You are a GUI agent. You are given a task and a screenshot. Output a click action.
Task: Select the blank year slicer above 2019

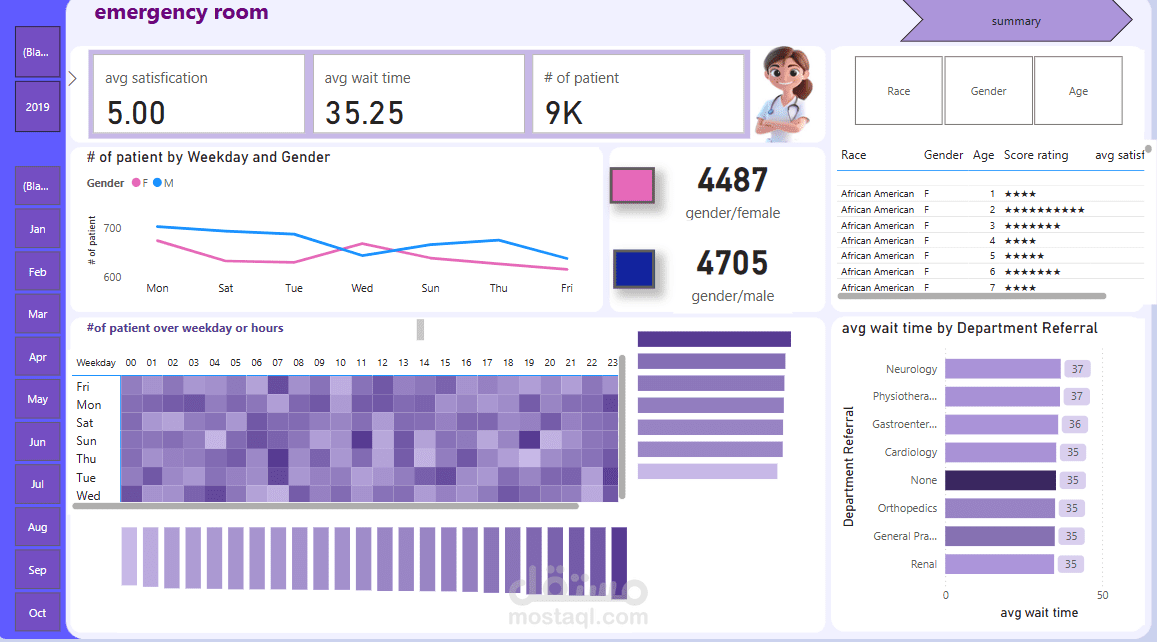[38, 52]
